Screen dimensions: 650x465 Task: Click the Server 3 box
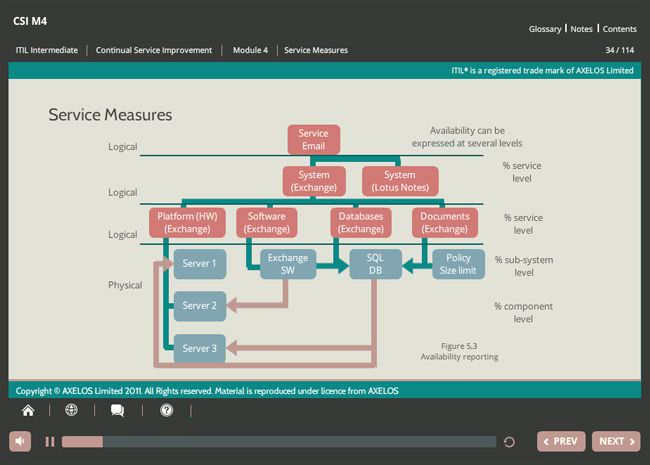(x=200, y=349)
